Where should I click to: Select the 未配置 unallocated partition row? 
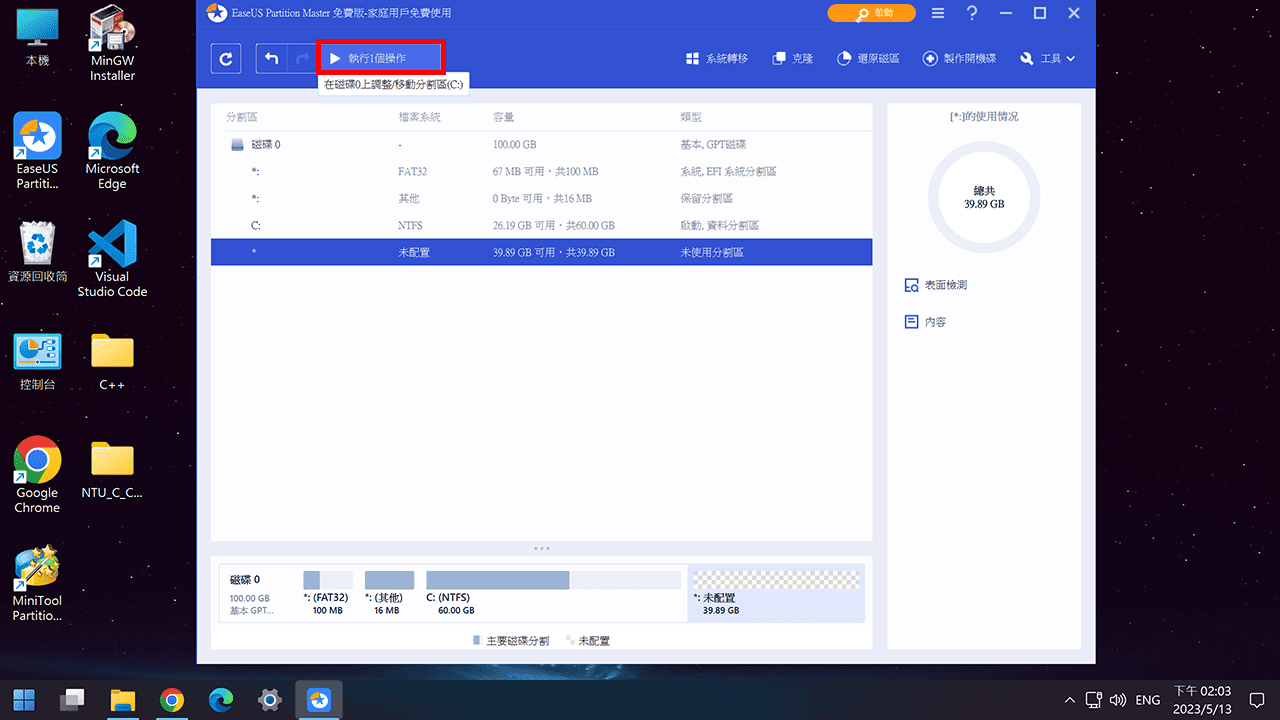click(x=540, y=252)
